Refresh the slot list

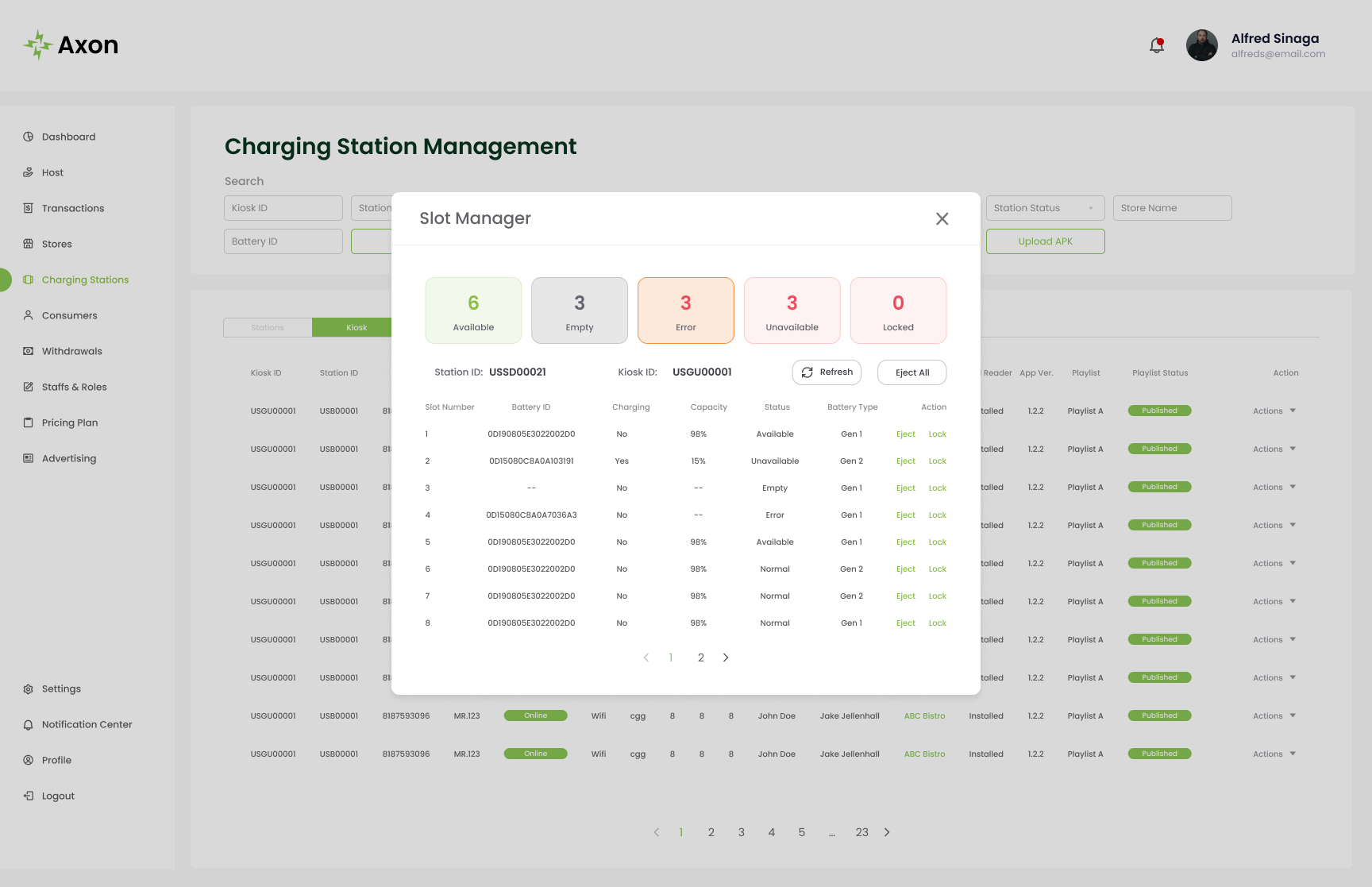tap(827, 372)
